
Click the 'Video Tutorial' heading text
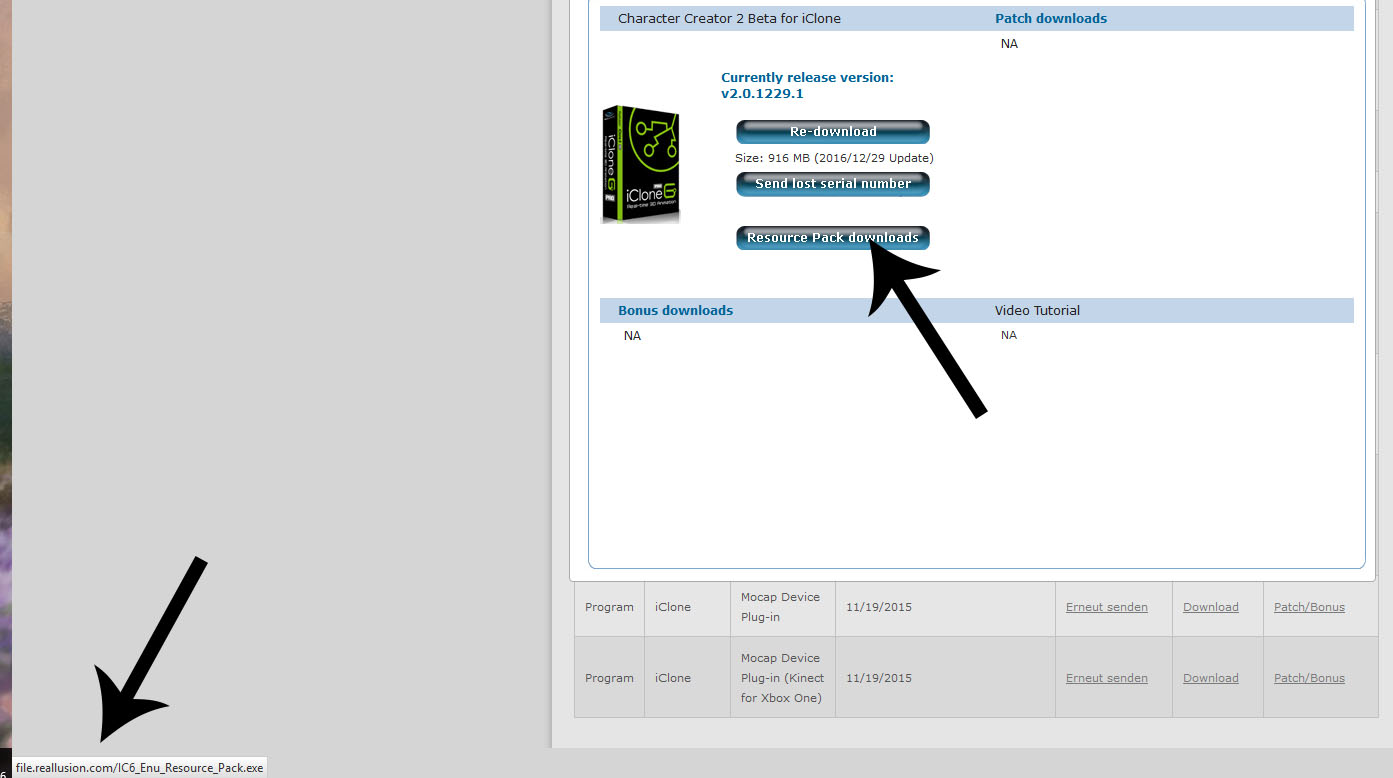click(x=1037, y=310)
